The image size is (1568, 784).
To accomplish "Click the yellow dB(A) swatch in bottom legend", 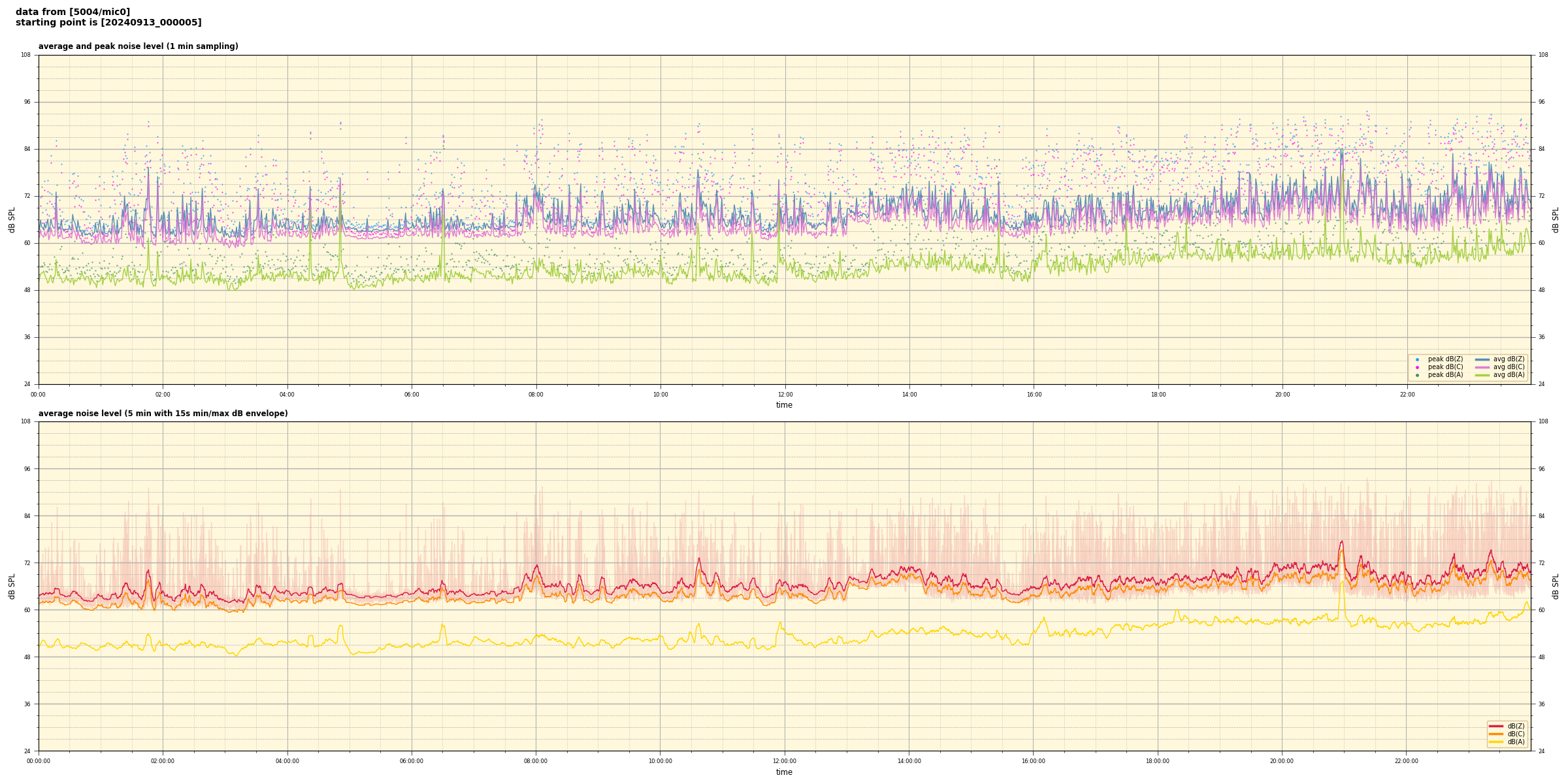I will [1495, 742].
